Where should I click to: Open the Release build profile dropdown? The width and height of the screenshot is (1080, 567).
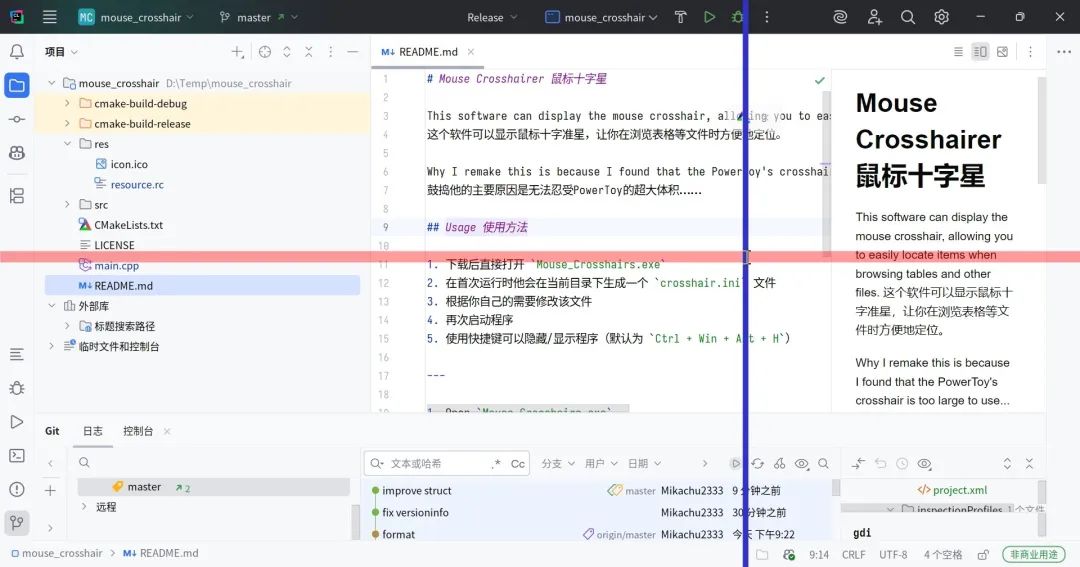coord(492,17)
